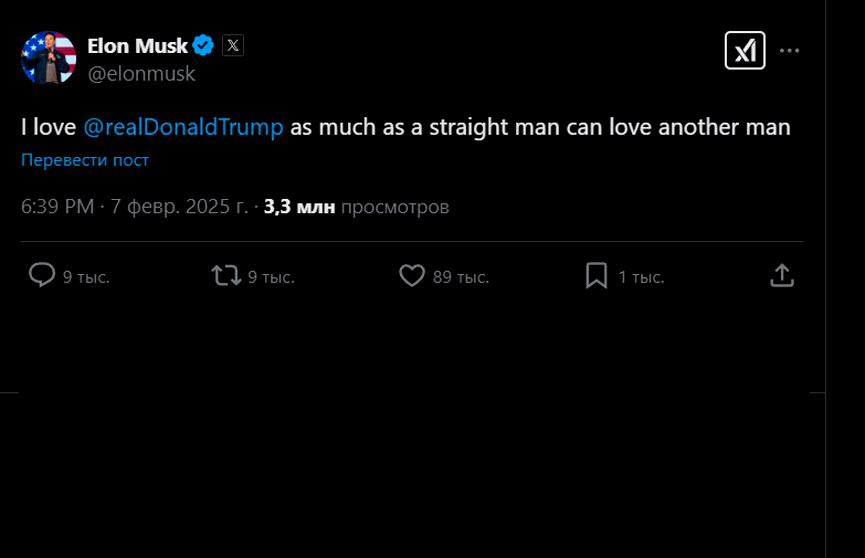Click the Elon Musk display name

(x=137, y=45)
